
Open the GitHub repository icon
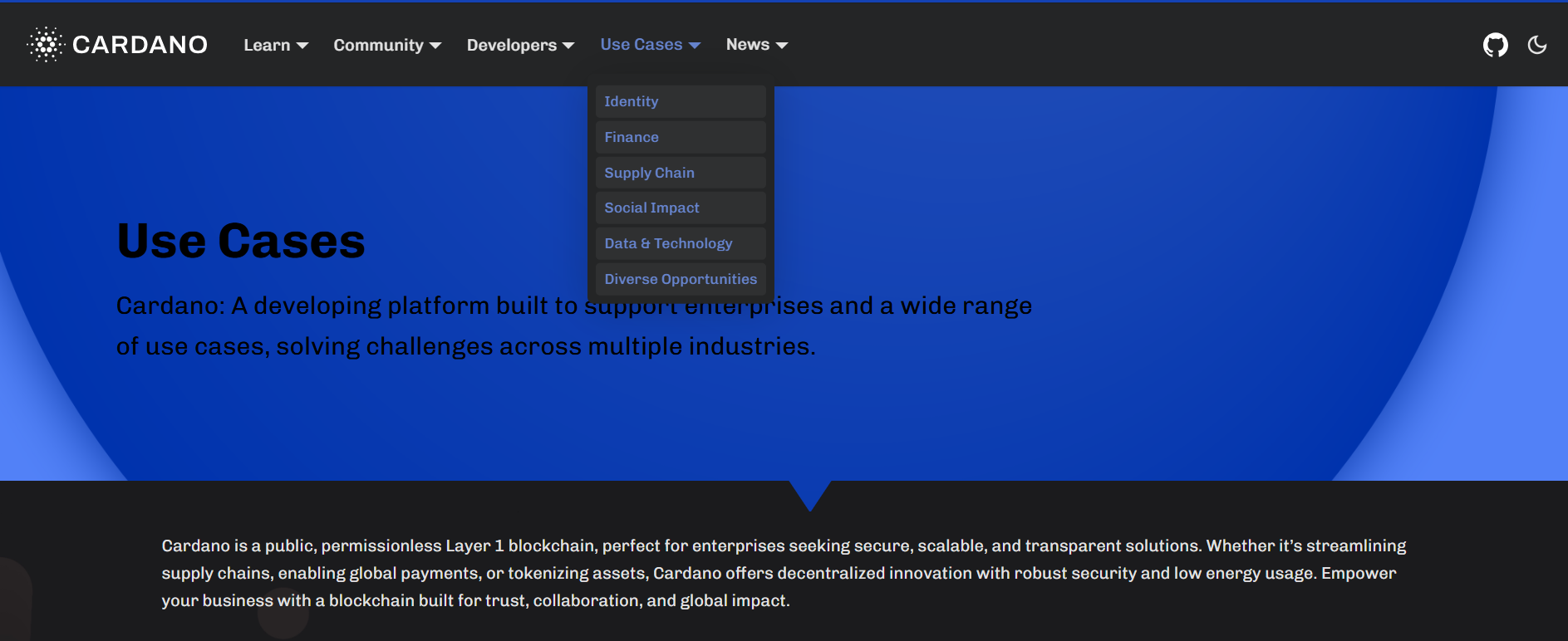coord(1495,45)
